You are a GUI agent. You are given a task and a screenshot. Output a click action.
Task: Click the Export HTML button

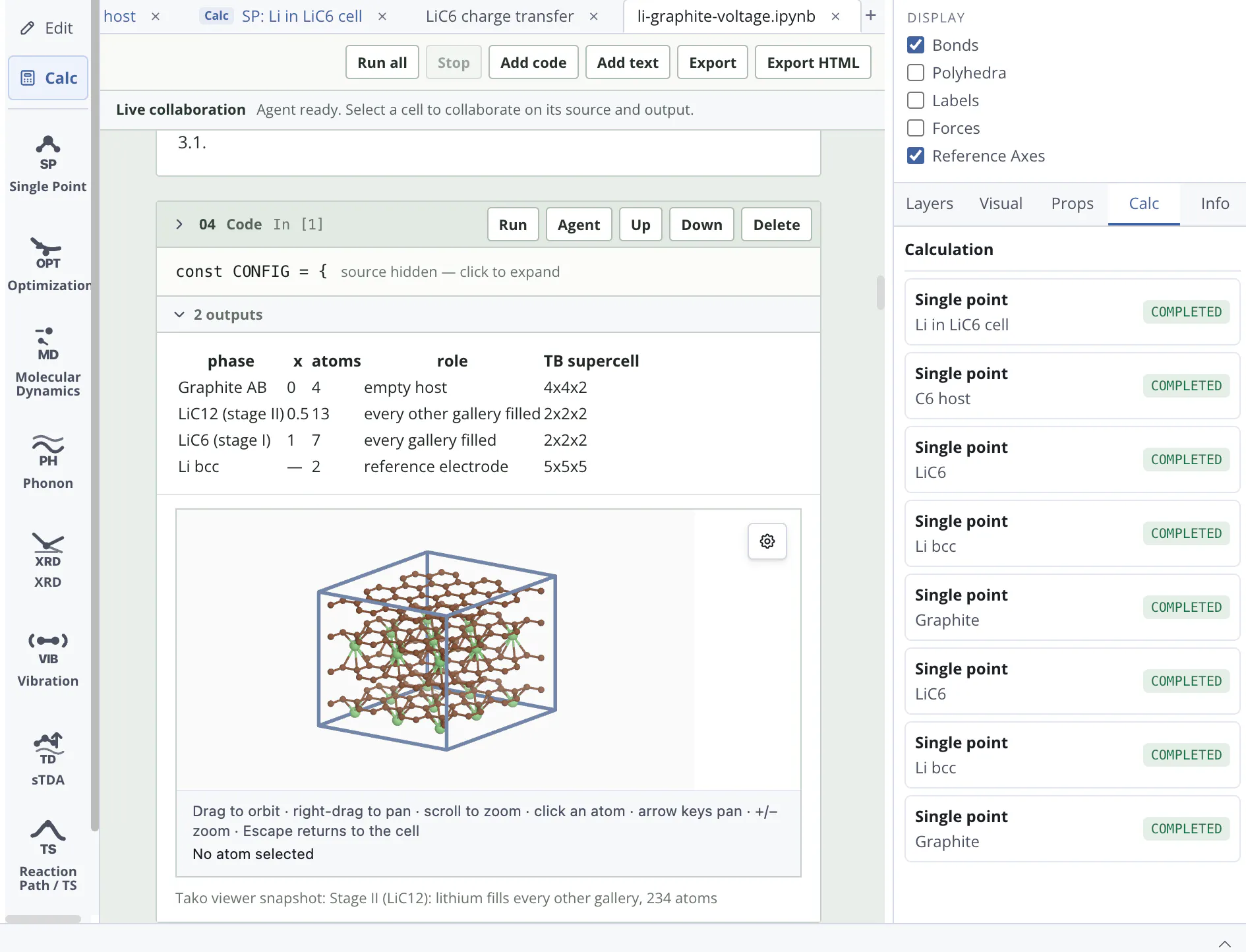[813, 62]
